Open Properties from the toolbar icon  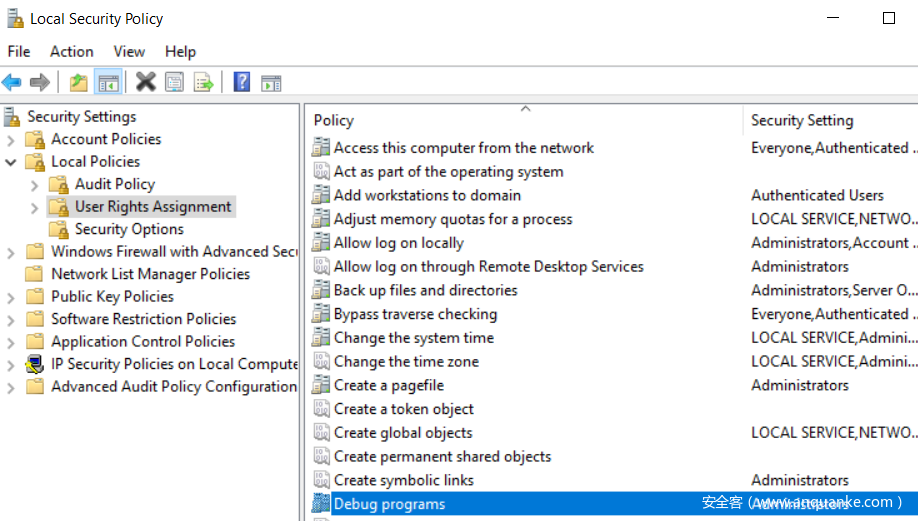pos(174,82)
